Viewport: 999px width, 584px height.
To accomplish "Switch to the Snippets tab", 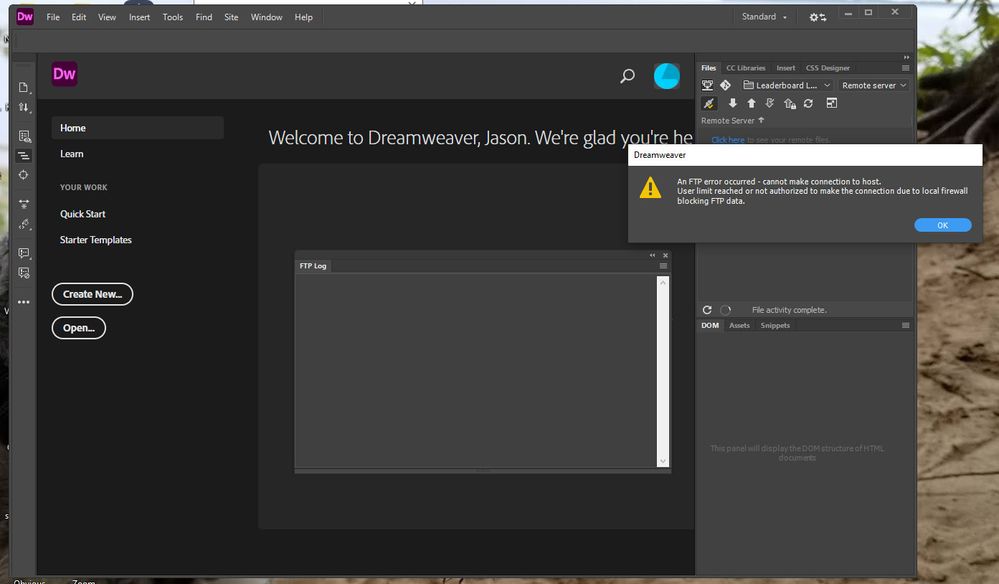I will click(775, 325).
